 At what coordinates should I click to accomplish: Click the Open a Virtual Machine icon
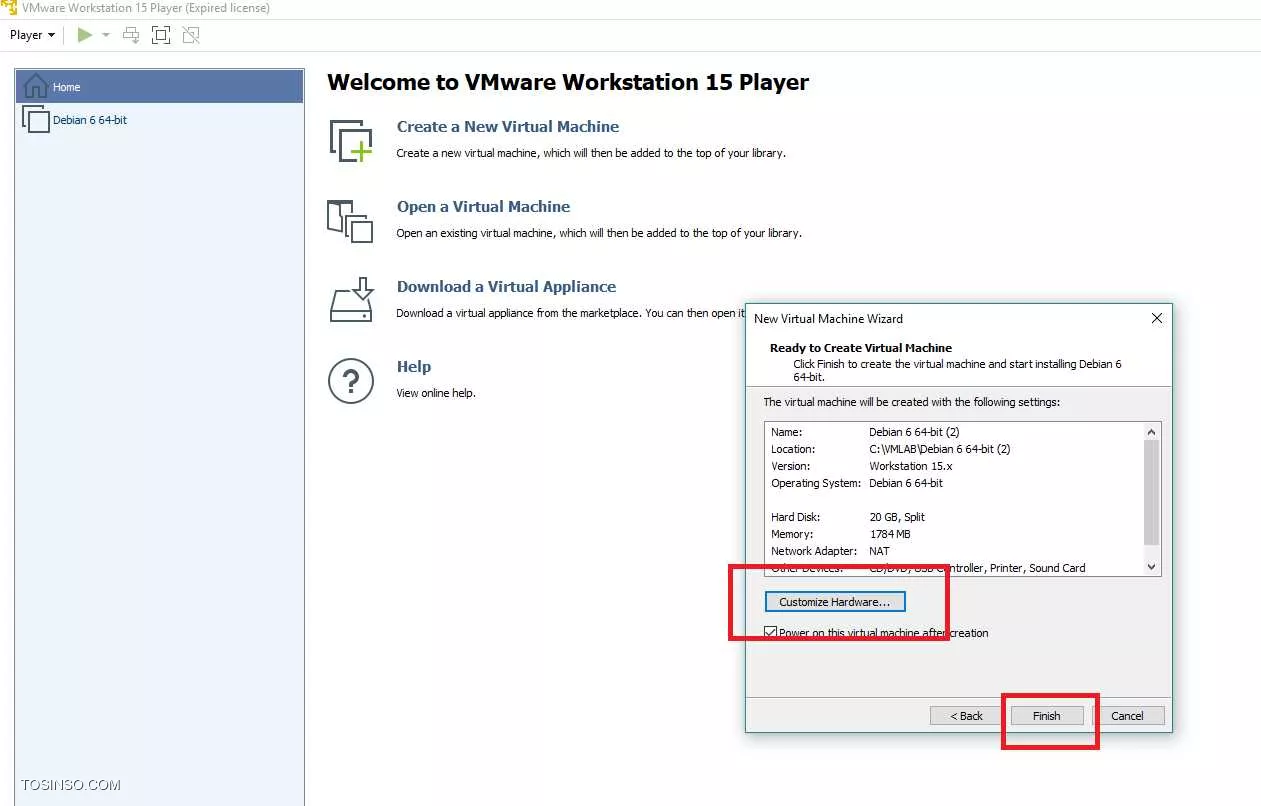coord(351,220)
